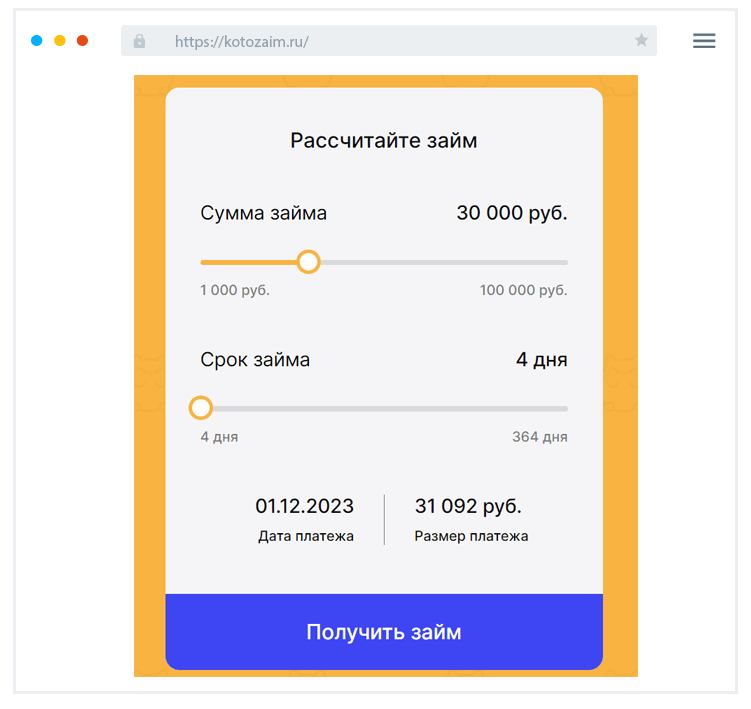Focus the kotozaim.ru URL field
The image size is (751, 709).
tap(380, 41)
